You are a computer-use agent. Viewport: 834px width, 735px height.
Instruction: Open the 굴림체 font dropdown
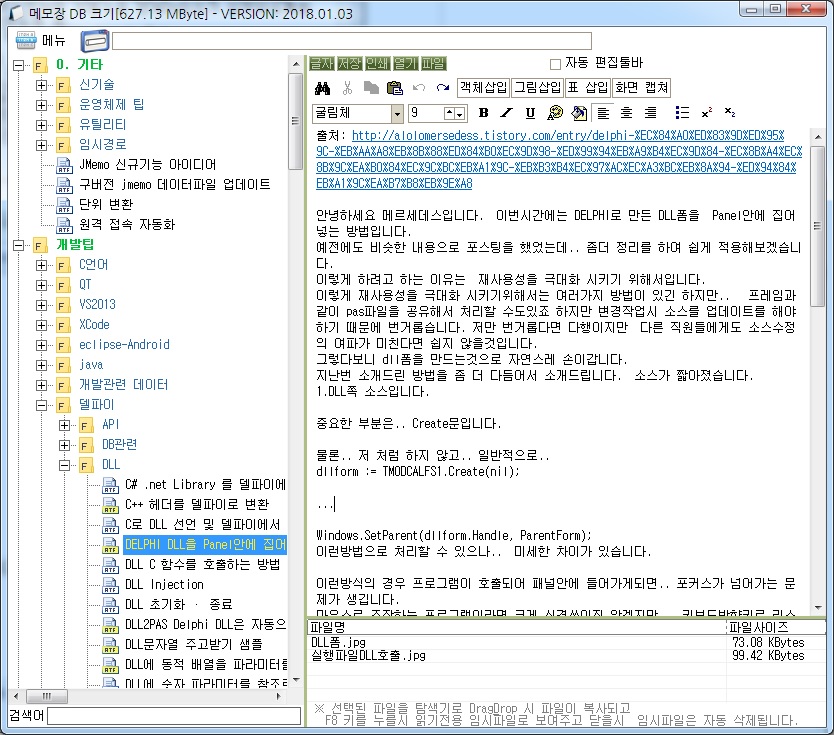click(x=397, y=113)
